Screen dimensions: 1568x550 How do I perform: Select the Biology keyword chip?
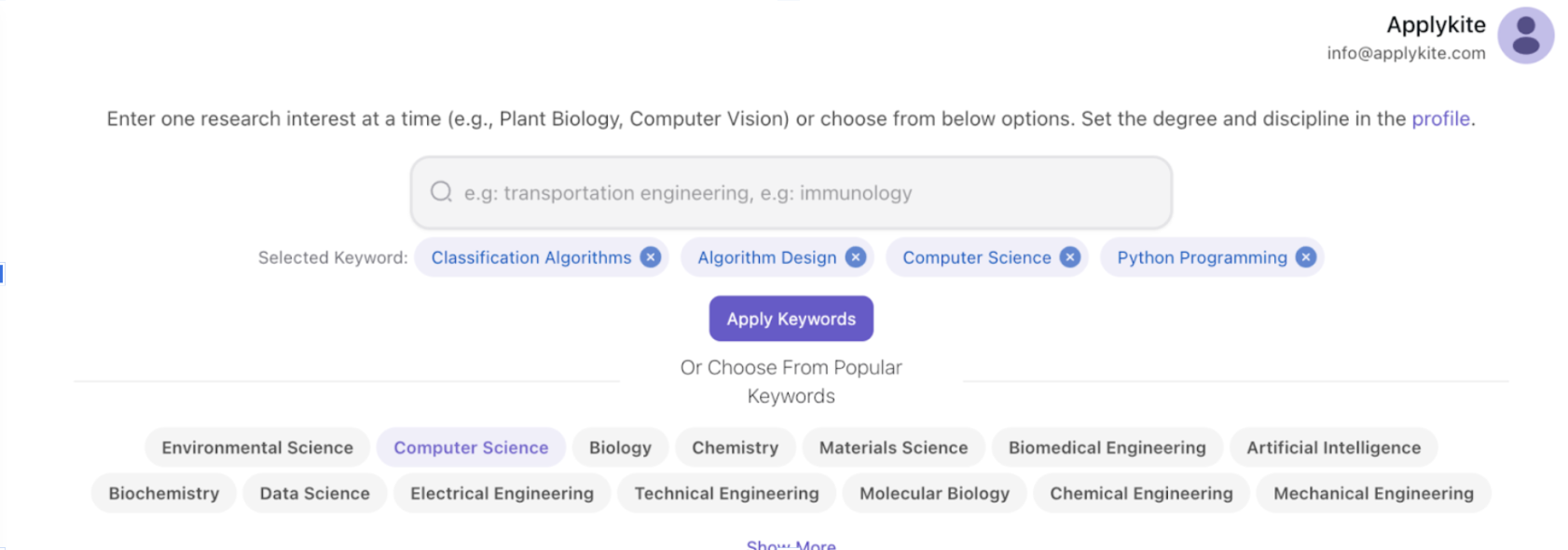620,447
